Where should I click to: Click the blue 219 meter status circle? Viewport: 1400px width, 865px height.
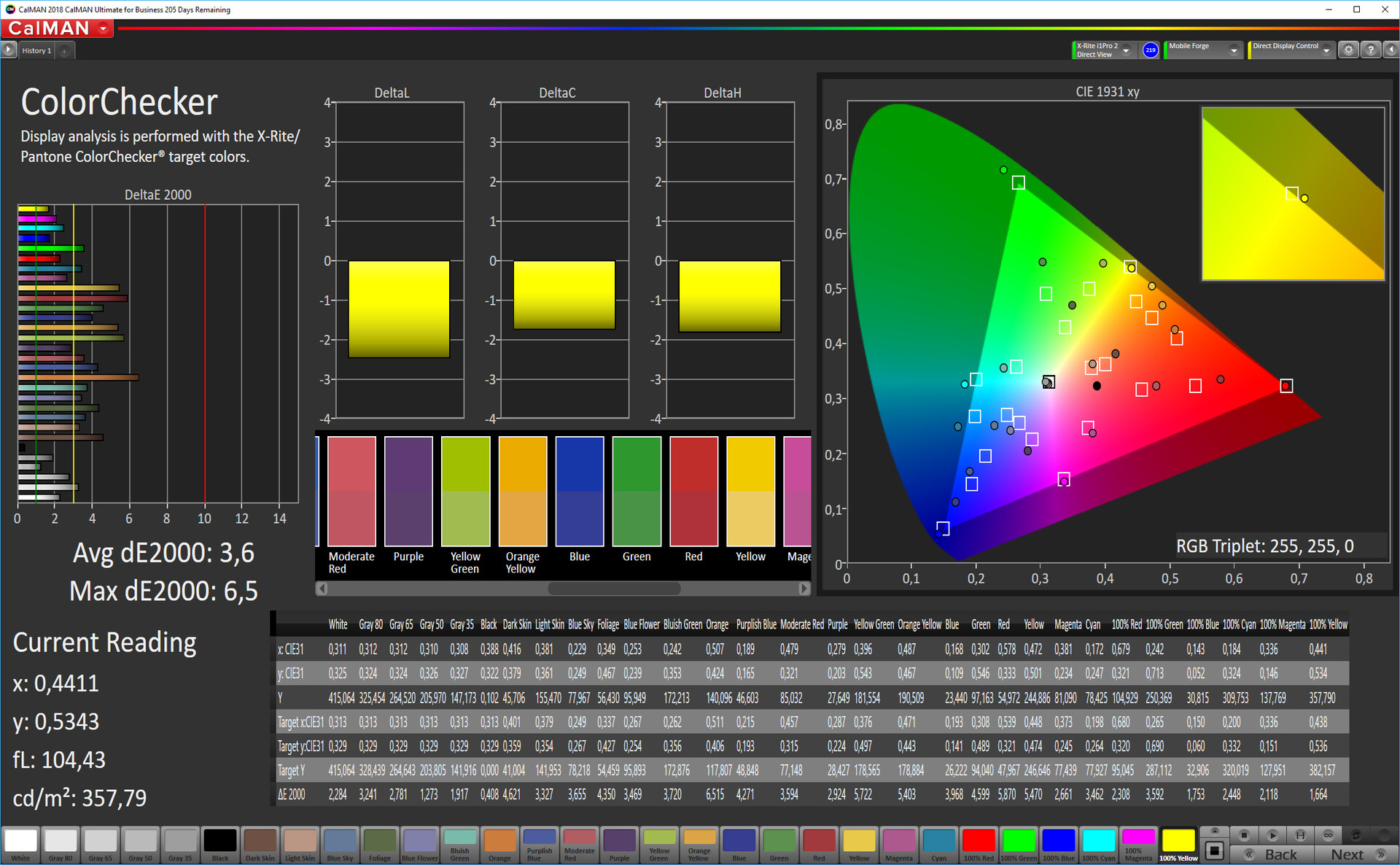(x=1151, y=50)
